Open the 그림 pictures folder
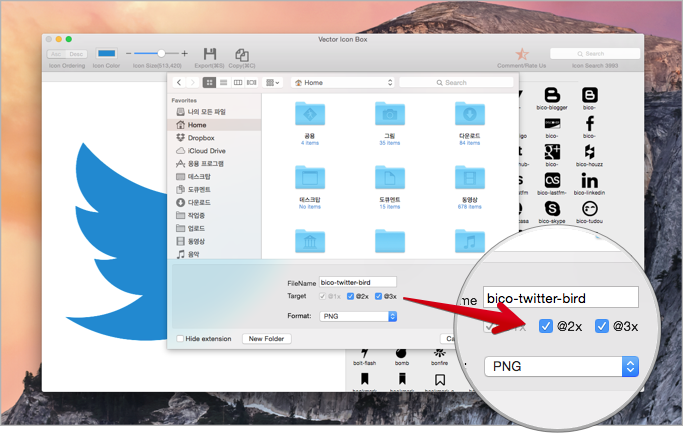683x433 pixels. click(x=389, y=114)
